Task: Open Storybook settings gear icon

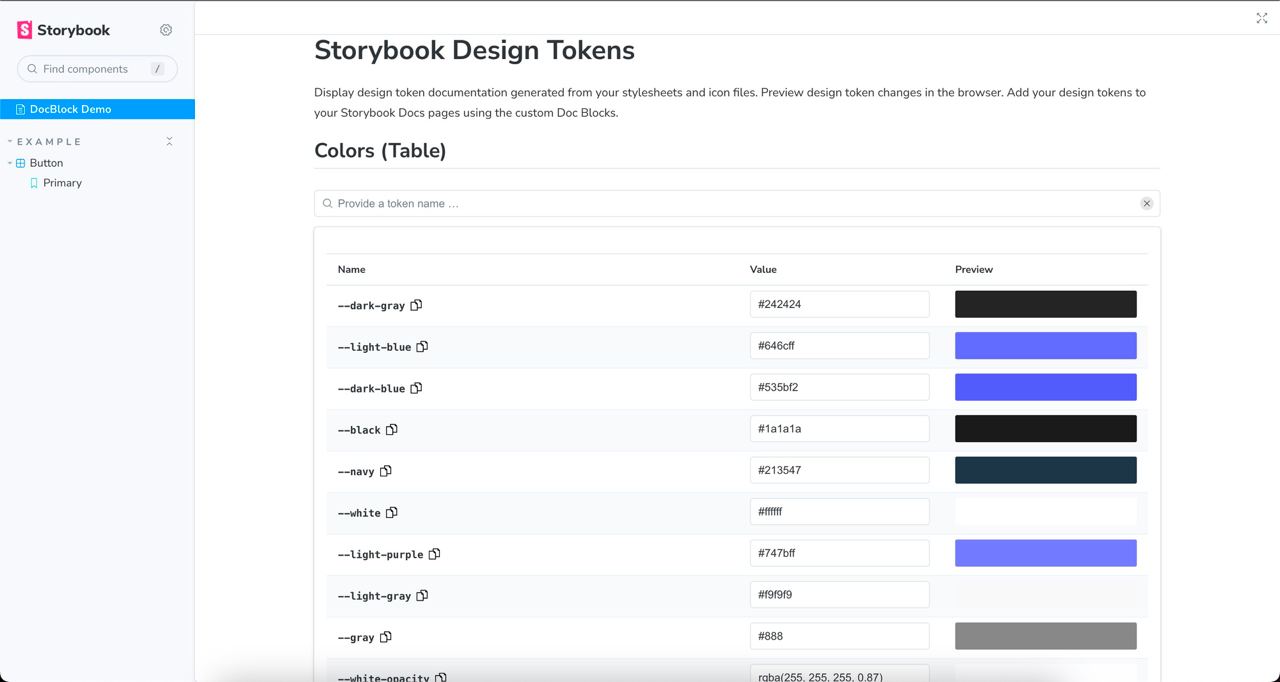Action: [166, 30]
